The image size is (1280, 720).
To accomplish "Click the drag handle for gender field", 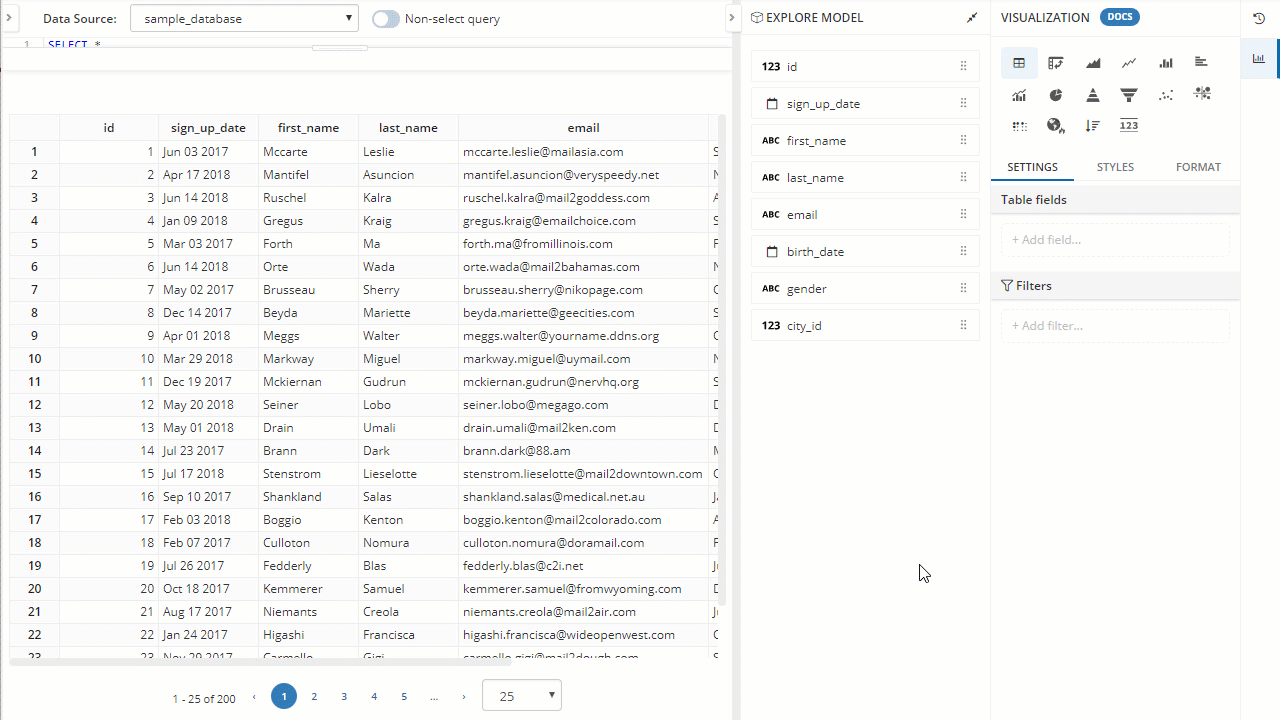I will coord(963,288).
